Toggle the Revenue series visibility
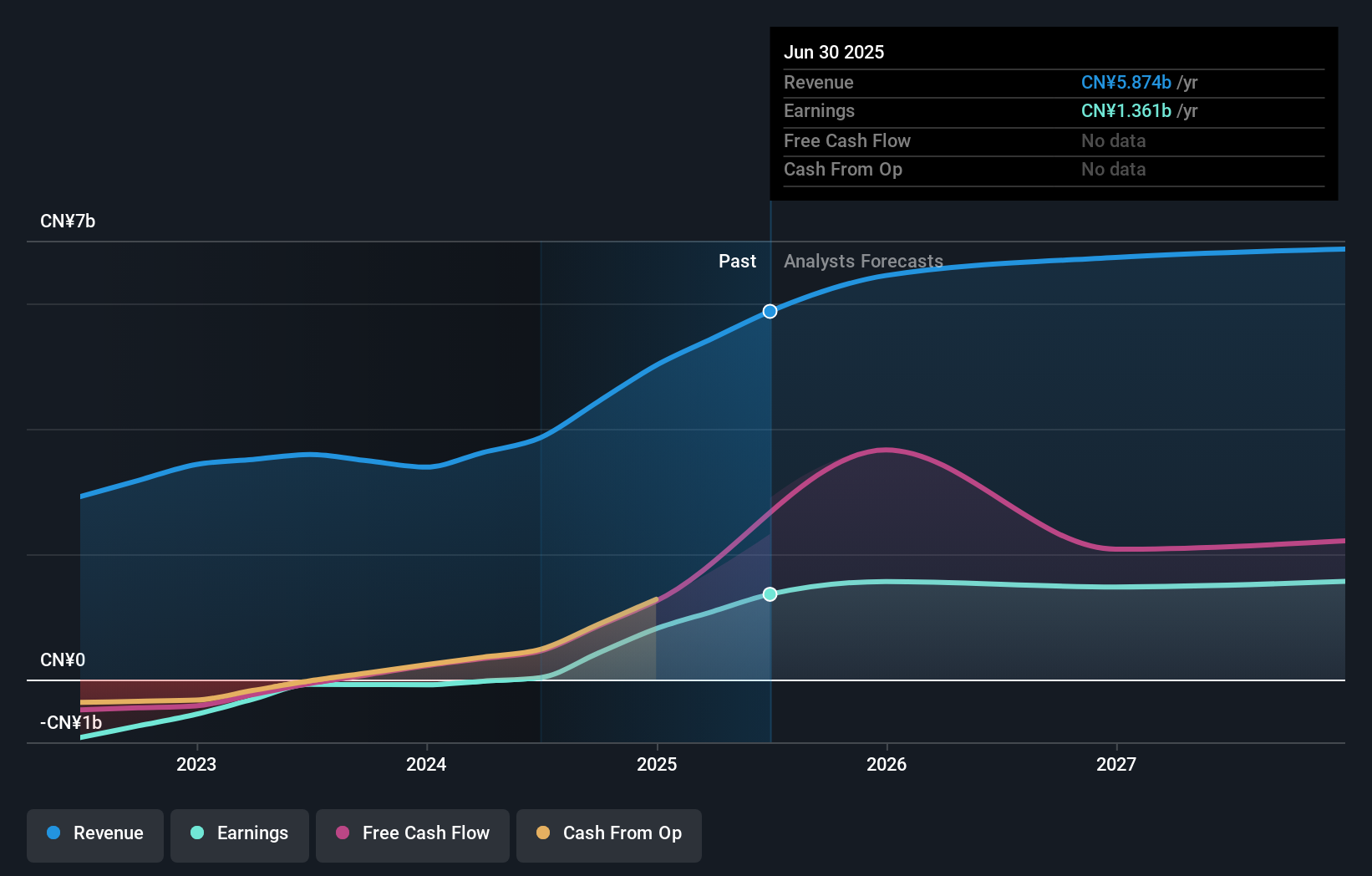 [x=94, y=834]
